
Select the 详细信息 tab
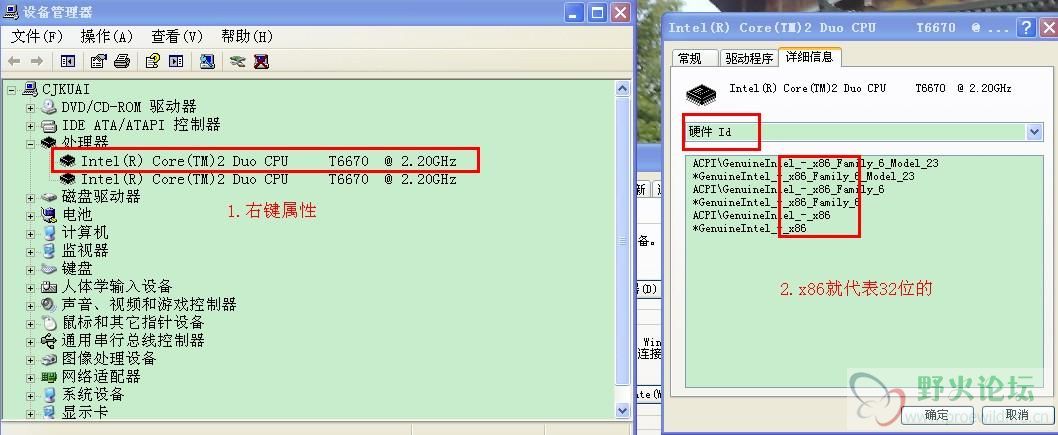(x=809, y=57)
